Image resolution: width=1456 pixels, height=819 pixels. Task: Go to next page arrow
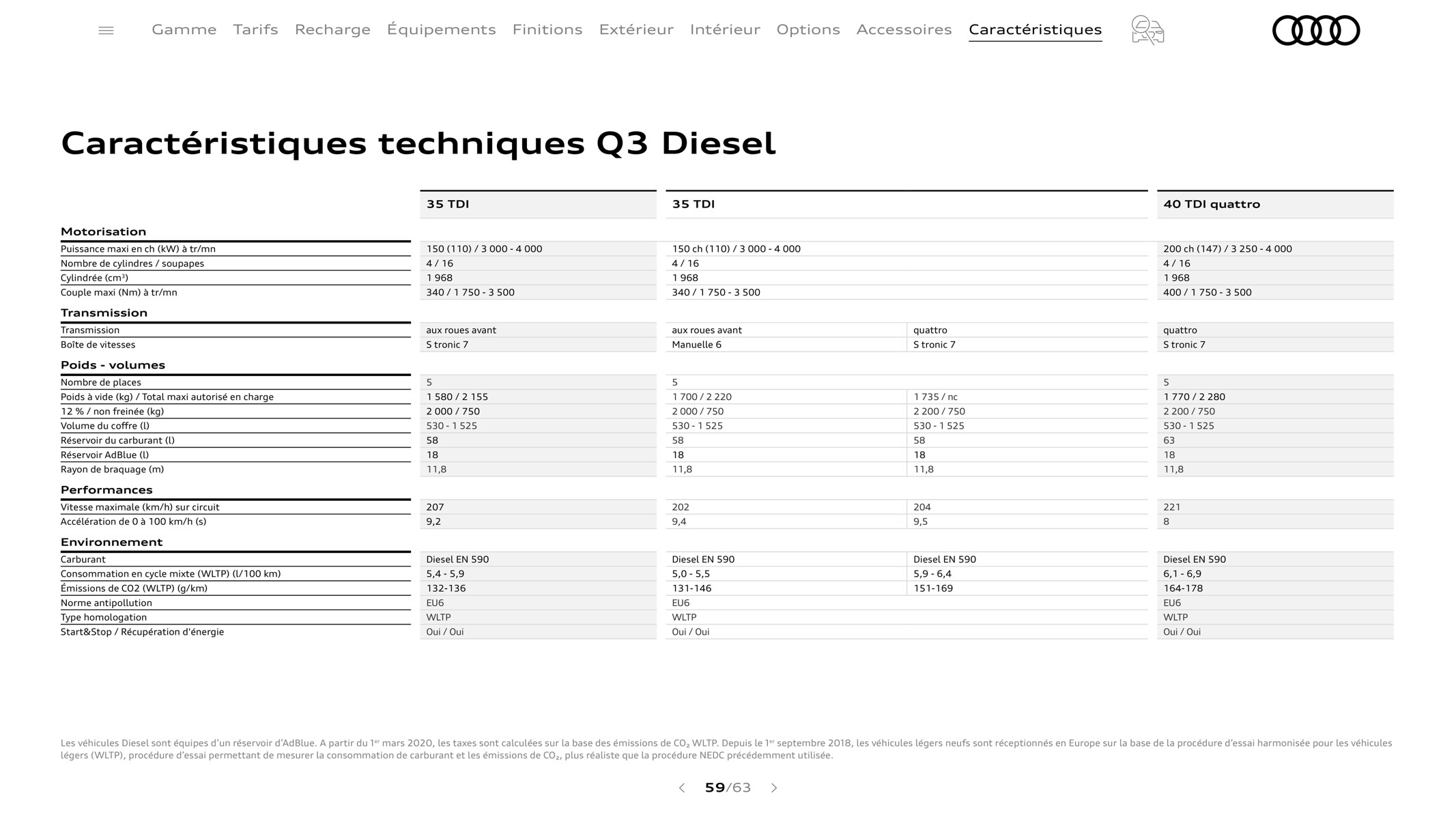coord(774,788)
